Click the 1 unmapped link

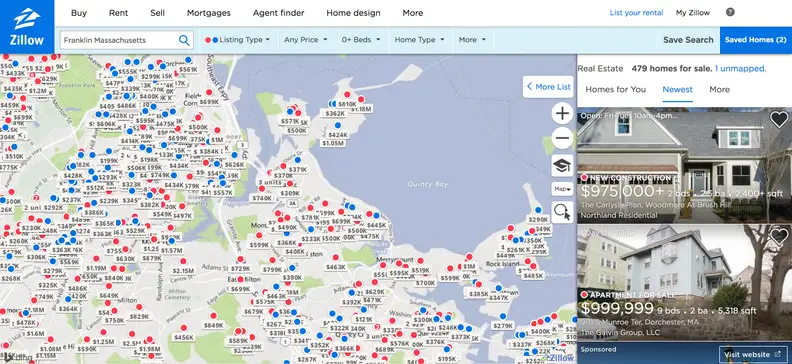point(740,68)
